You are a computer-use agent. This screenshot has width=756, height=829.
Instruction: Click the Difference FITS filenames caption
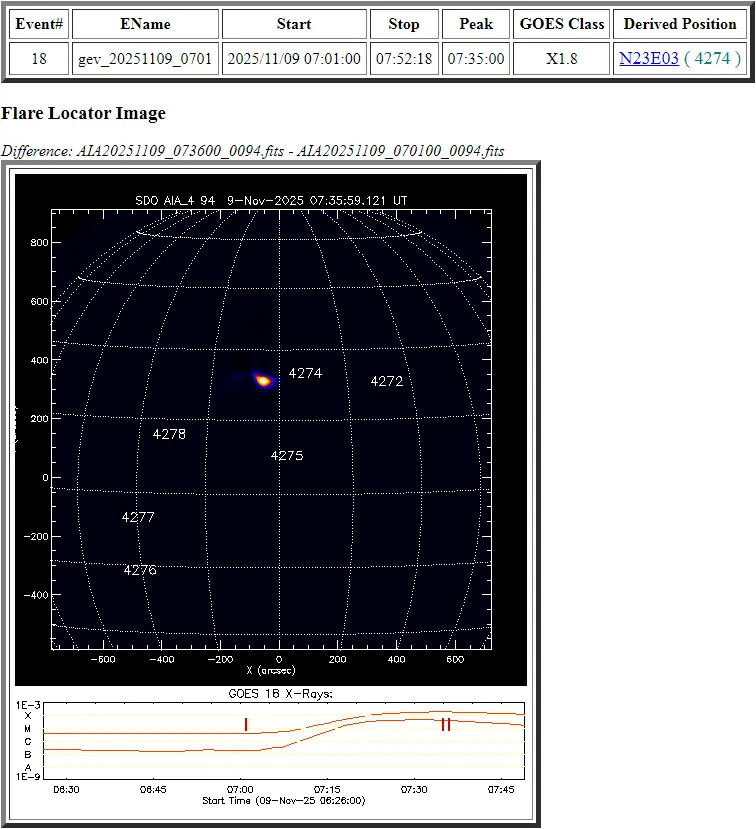coord(253,151)
